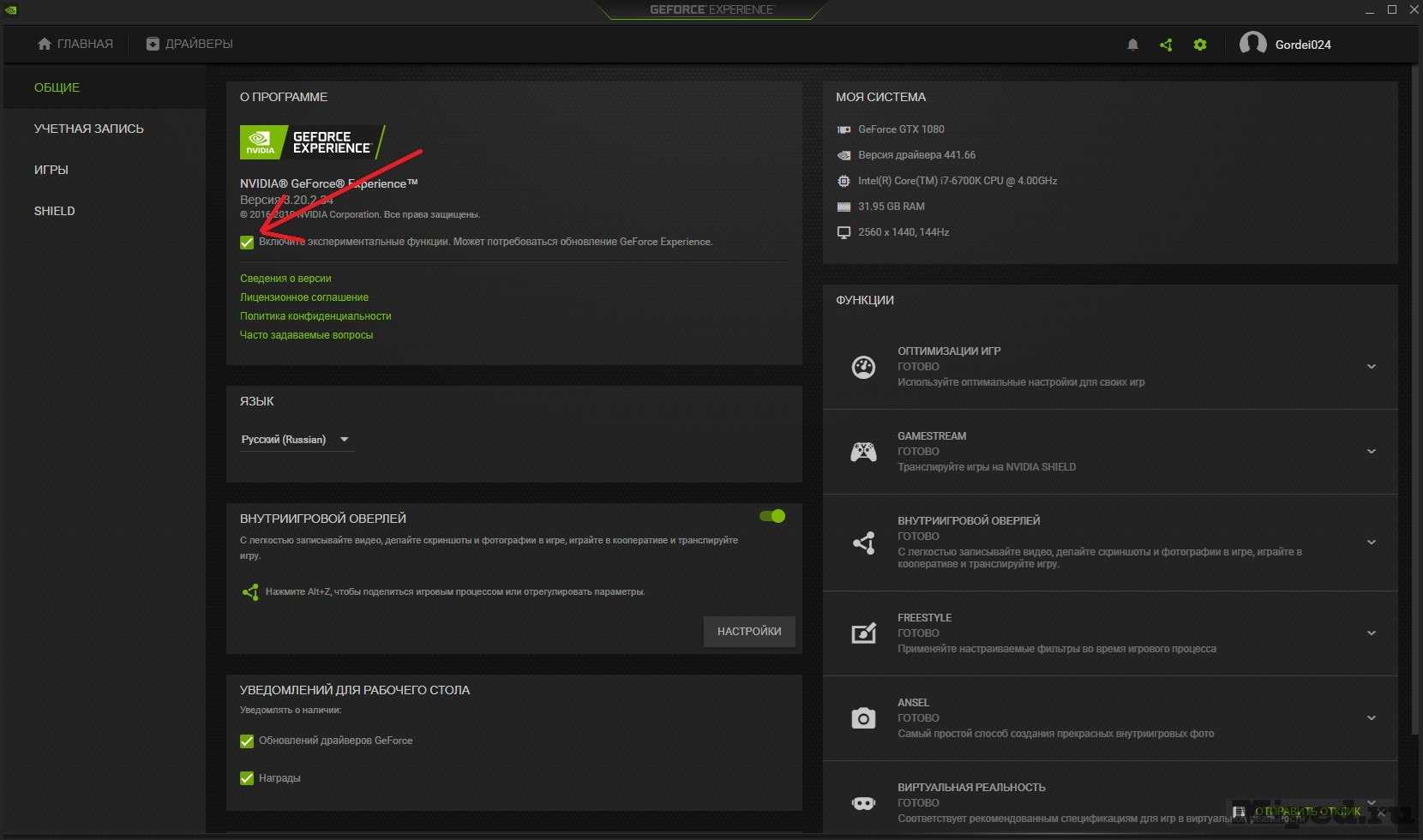Screen dimensions: 1423x840
Task: Click the GameStream controller icon
Action: click(863, 452)
